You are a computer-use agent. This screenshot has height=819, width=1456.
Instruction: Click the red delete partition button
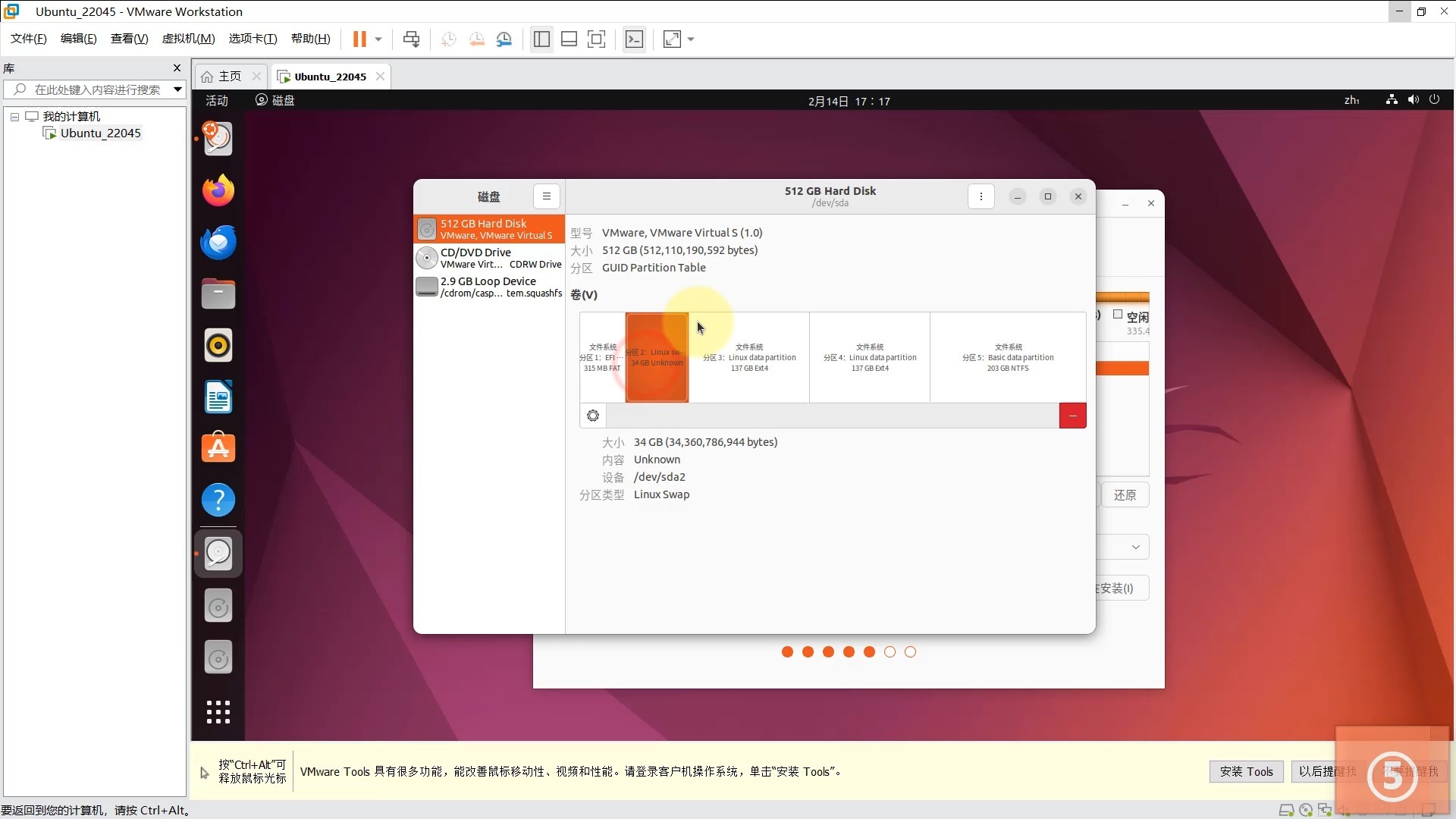coord(1072,416)
